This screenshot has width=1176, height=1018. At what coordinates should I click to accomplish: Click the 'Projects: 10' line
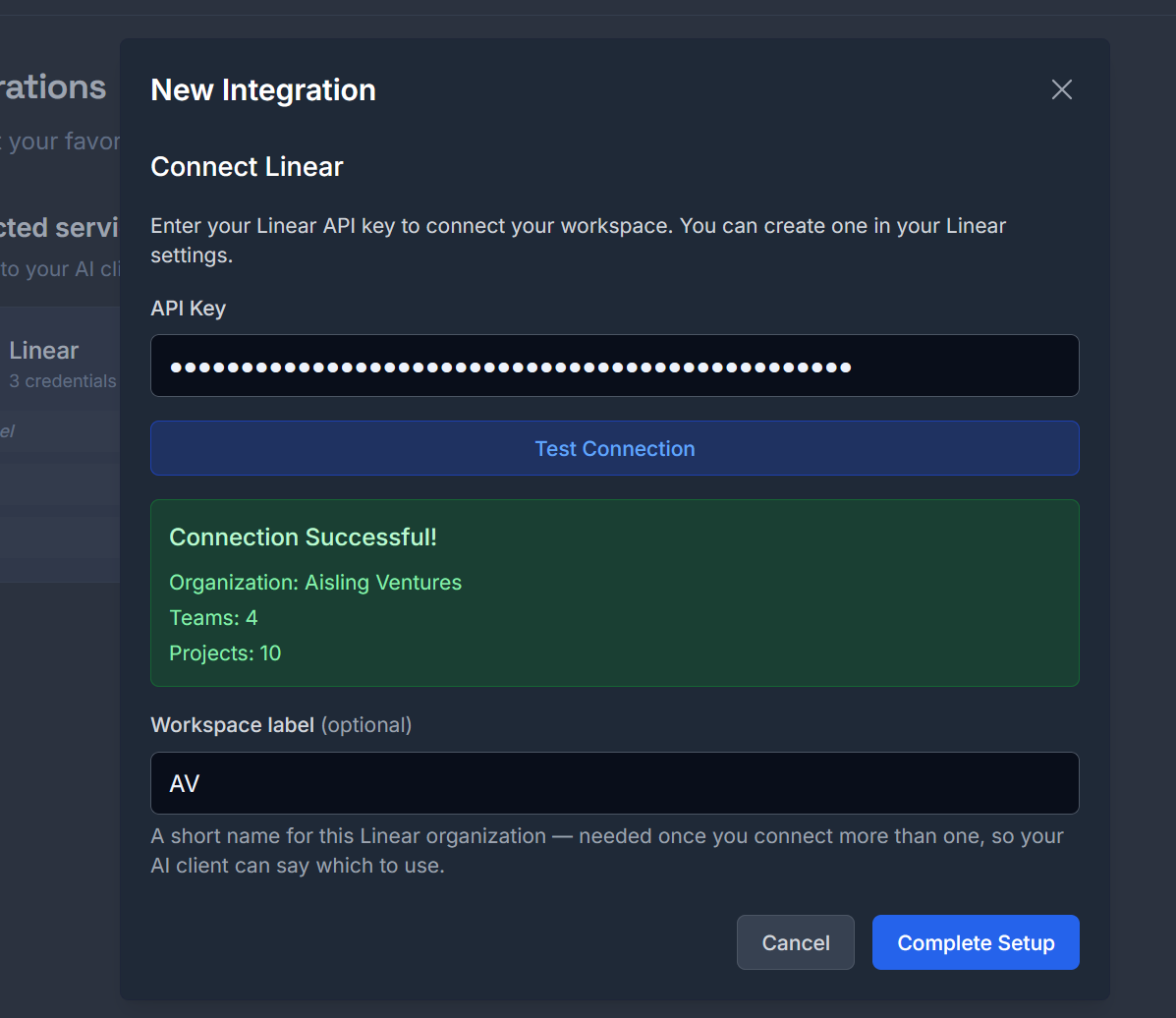tap(225, 652)
